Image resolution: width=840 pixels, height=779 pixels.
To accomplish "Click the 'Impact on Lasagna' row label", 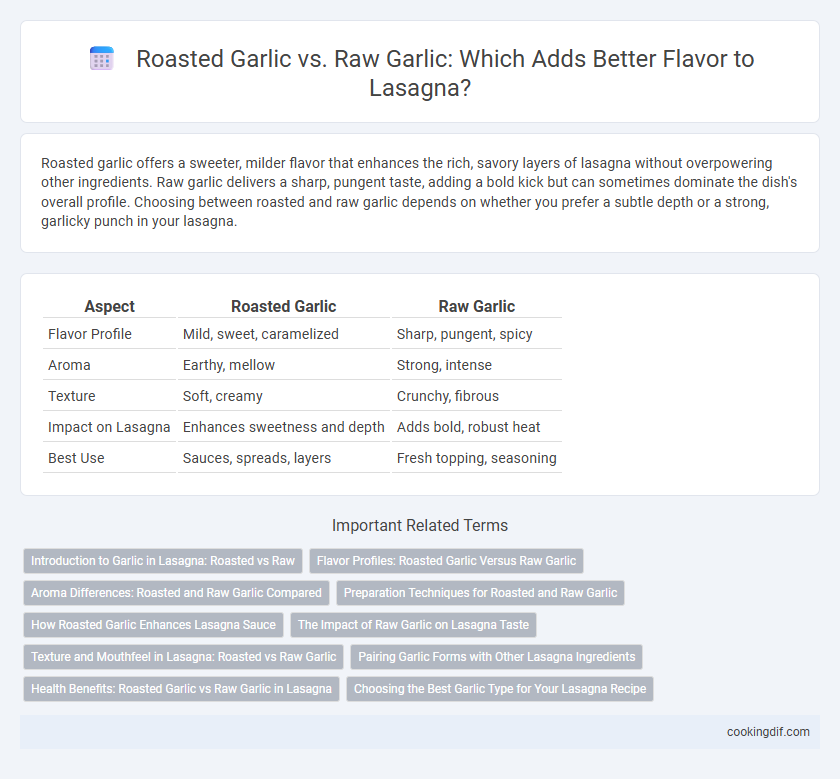I will (109, 427).
